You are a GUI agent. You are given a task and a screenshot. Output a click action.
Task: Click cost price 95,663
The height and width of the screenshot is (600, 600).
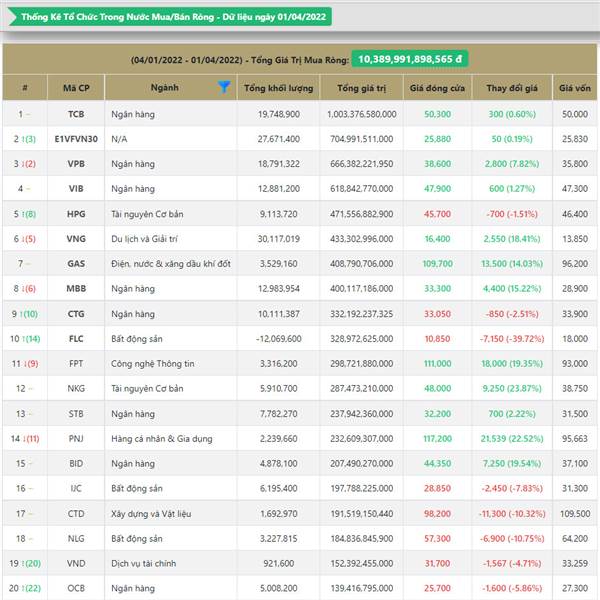click(575, 439)
